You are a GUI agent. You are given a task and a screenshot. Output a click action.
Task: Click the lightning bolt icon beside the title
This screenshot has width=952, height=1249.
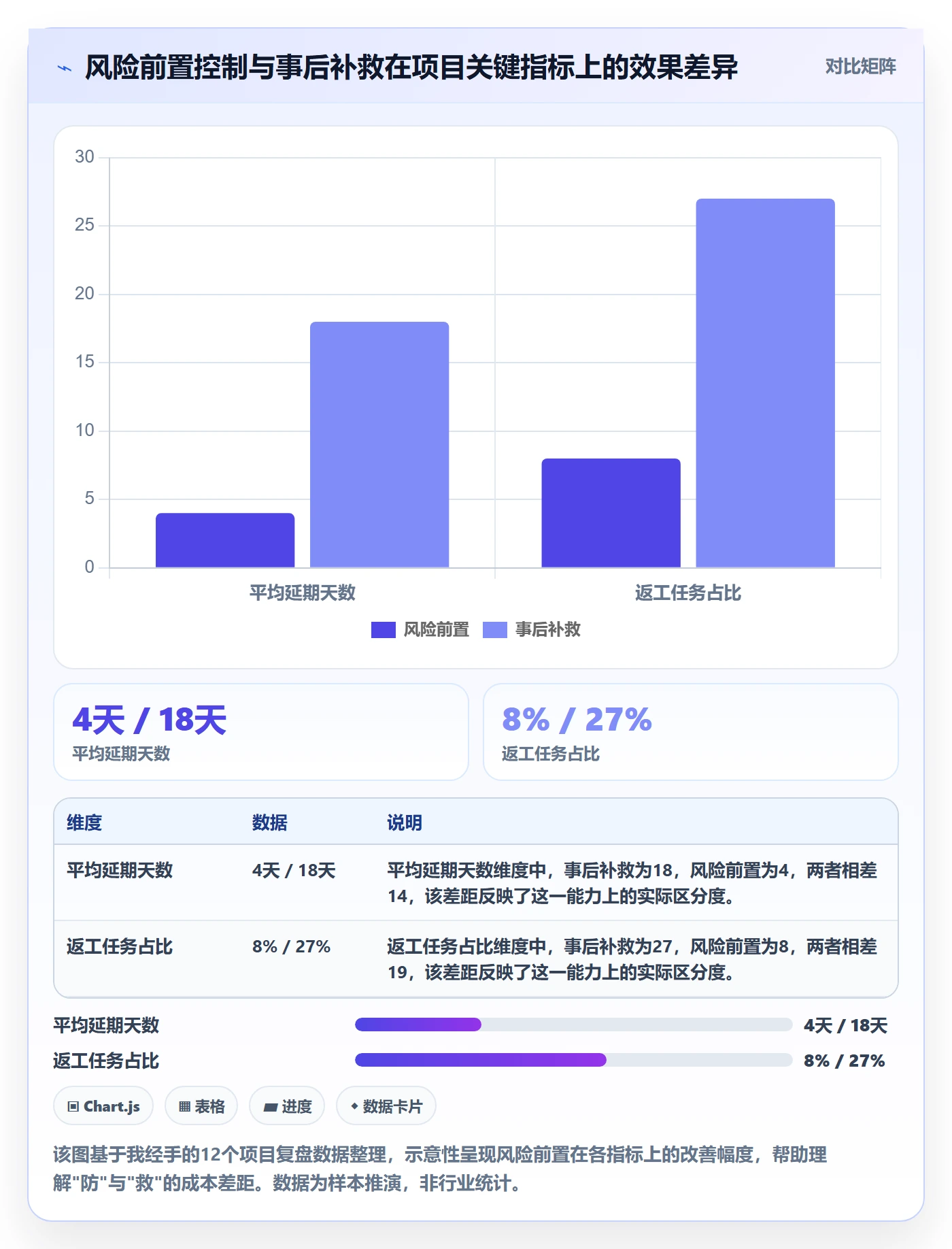point(65,68)
